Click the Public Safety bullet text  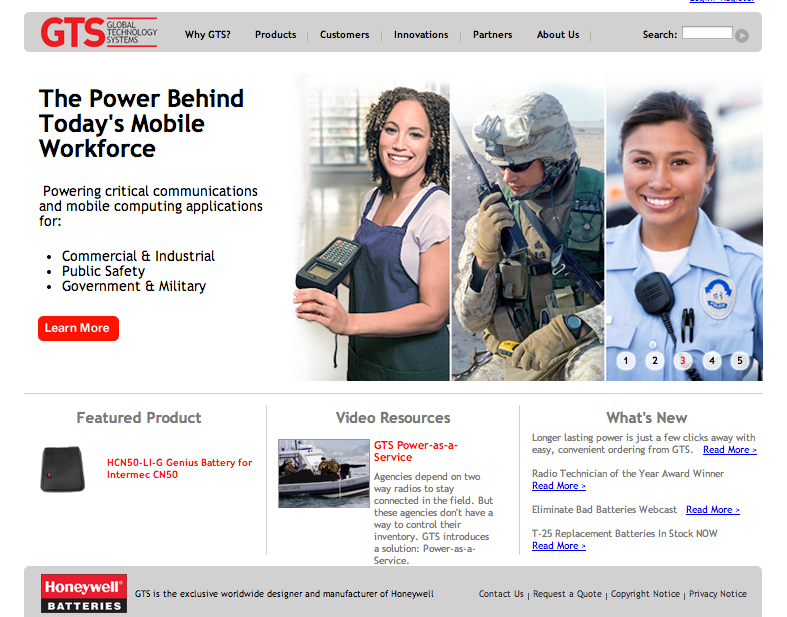103,271
